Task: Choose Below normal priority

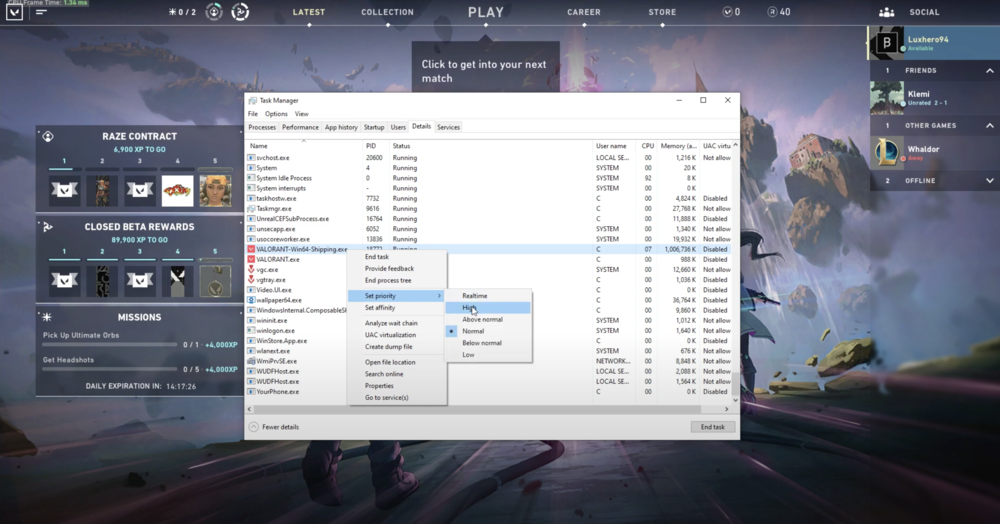Action: coord(481,343)
